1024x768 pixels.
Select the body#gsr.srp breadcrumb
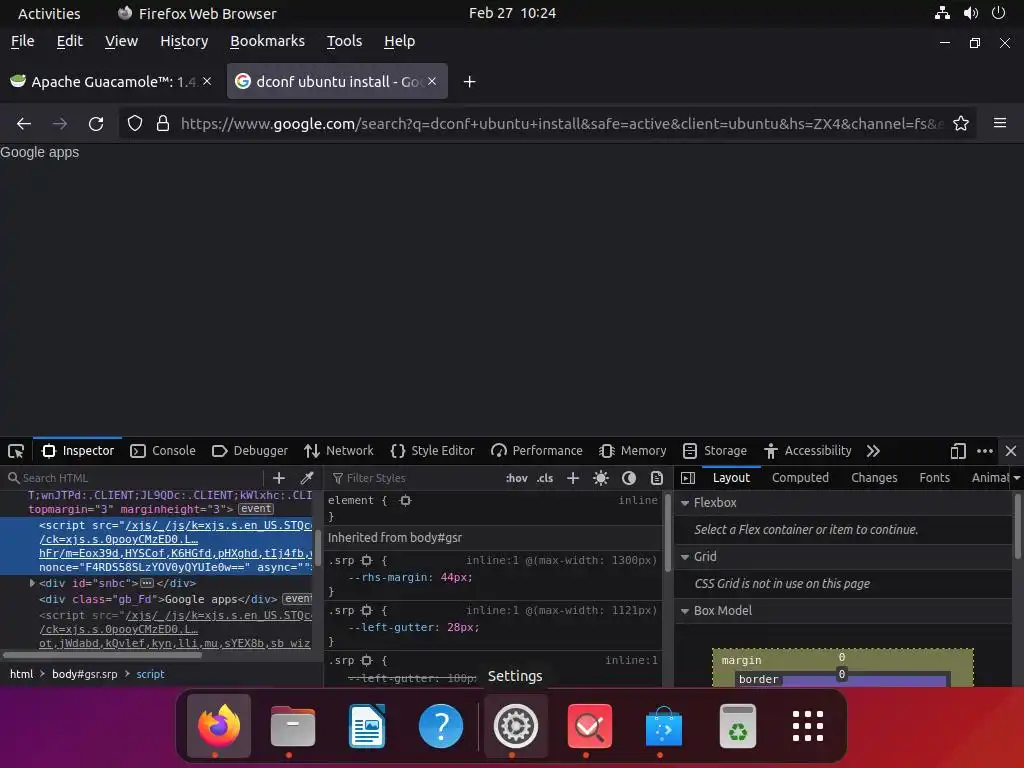click(85, 674)
